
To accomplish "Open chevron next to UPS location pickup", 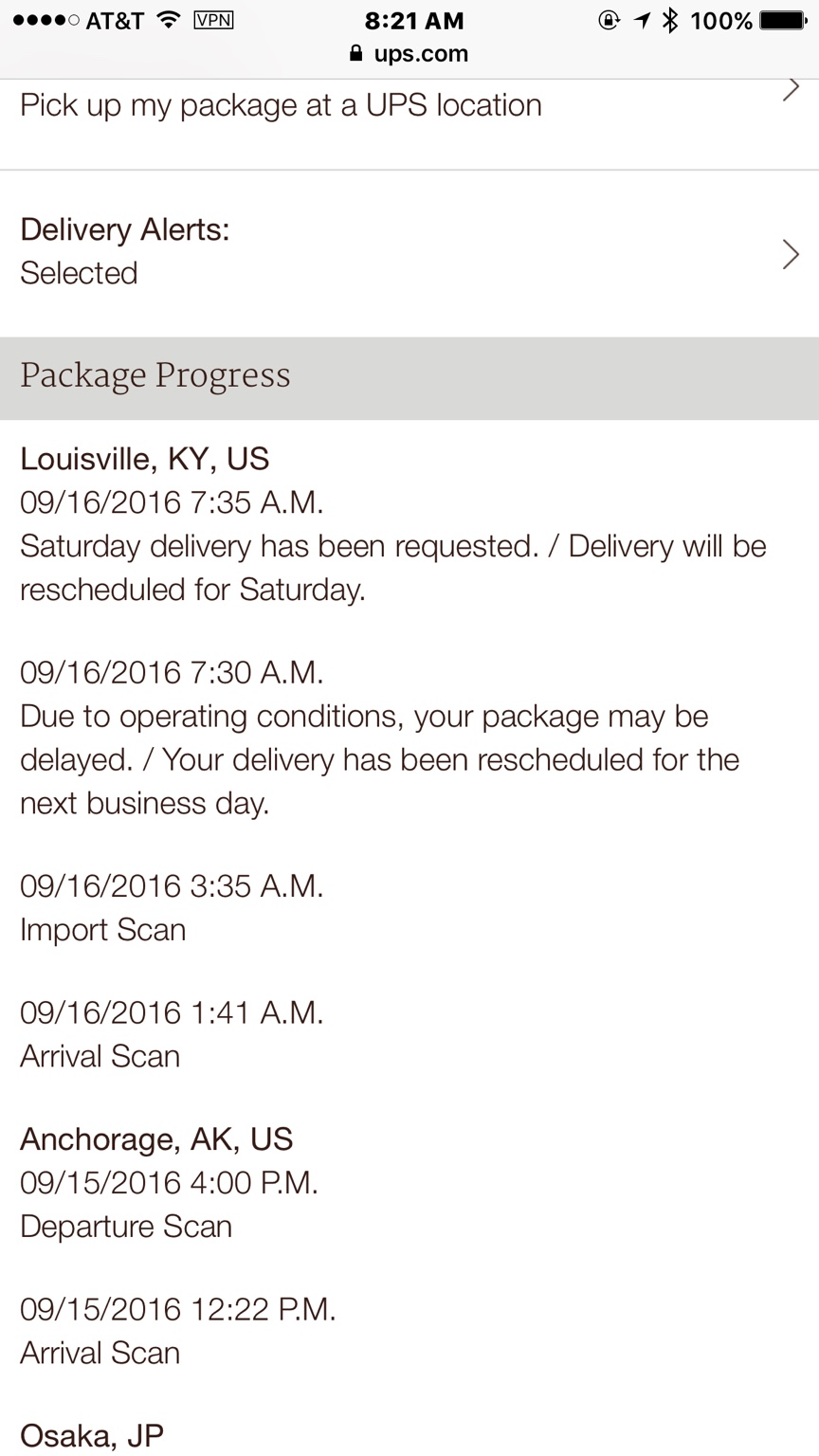I will 790,90.
